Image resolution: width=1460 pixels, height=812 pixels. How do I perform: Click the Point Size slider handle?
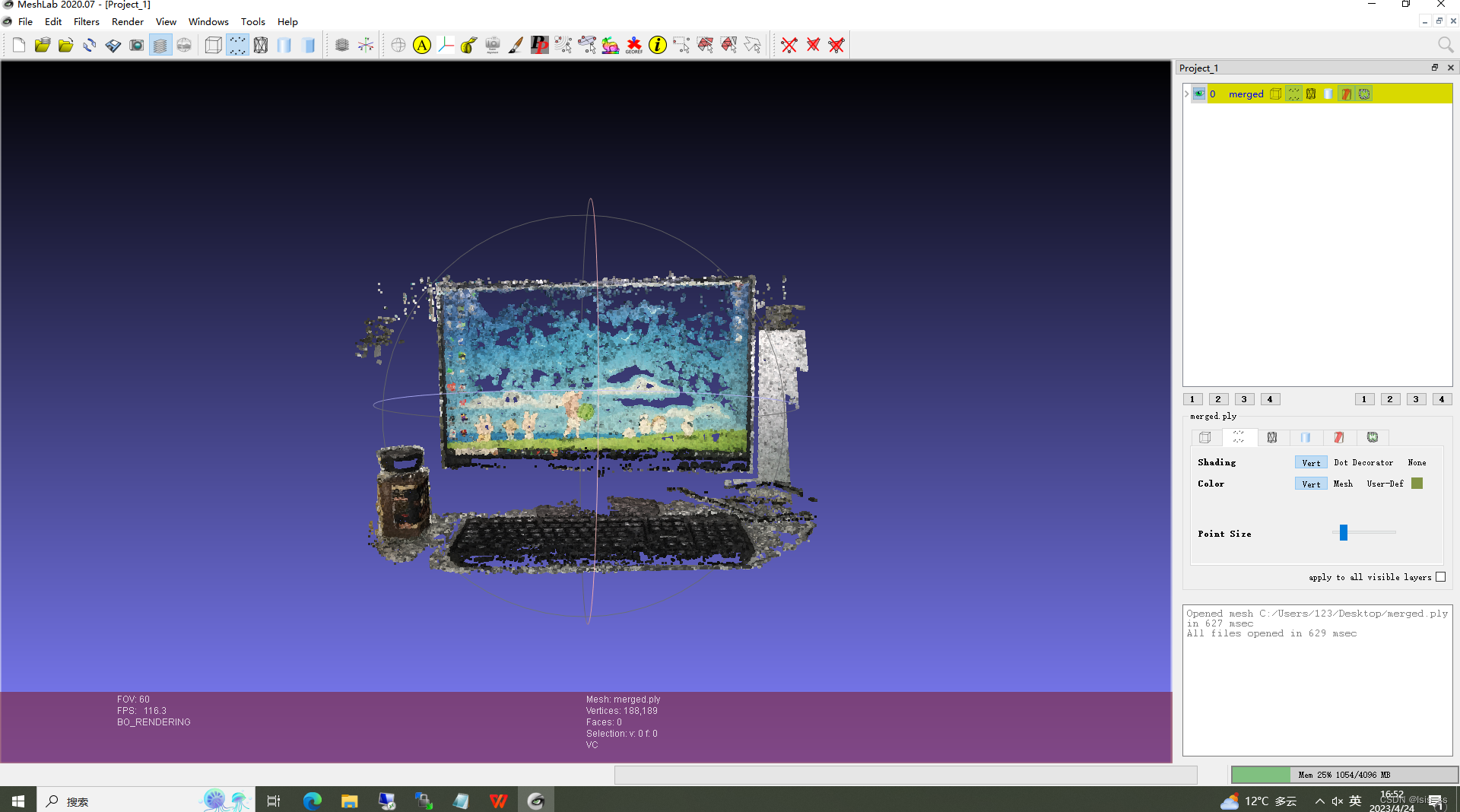[1344, 532]
